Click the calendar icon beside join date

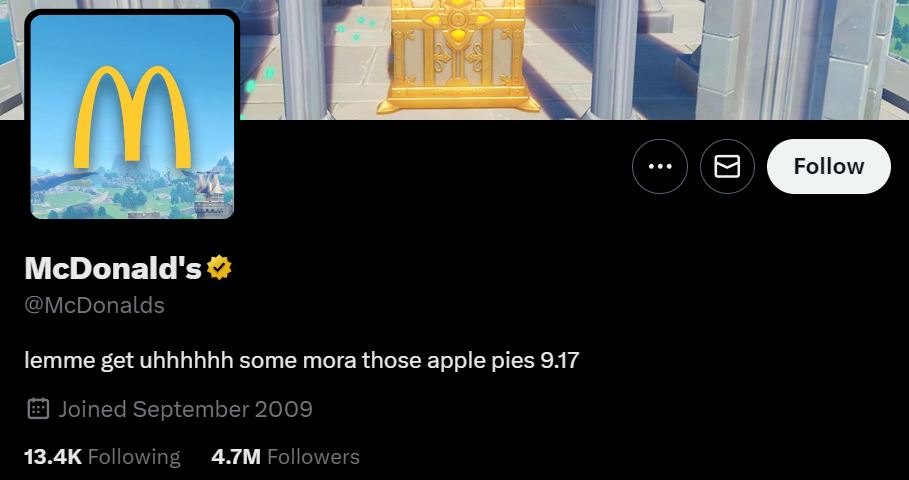click(38, 409)
